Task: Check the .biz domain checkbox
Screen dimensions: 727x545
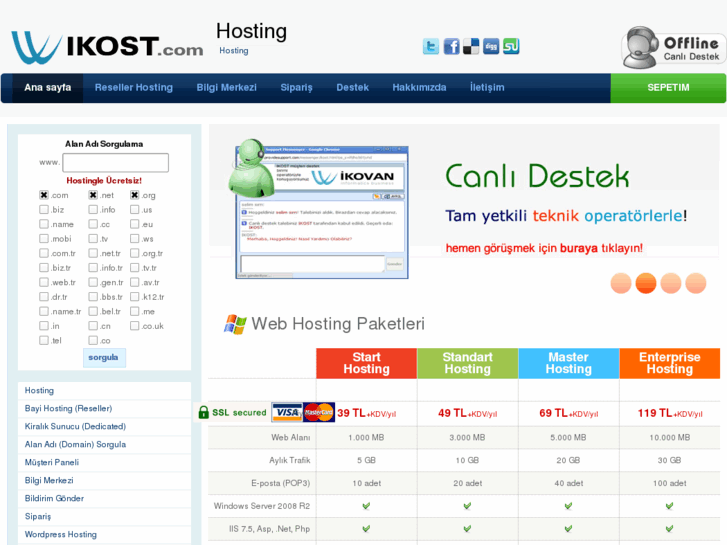Action: (x=44, y=210)
